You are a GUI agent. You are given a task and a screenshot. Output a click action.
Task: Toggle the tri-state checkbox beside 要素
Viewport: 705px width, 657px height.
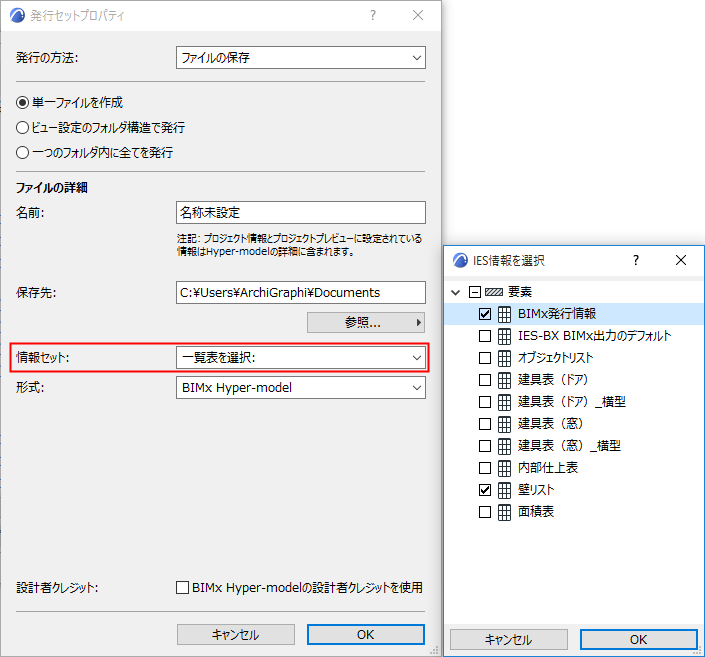475,292
